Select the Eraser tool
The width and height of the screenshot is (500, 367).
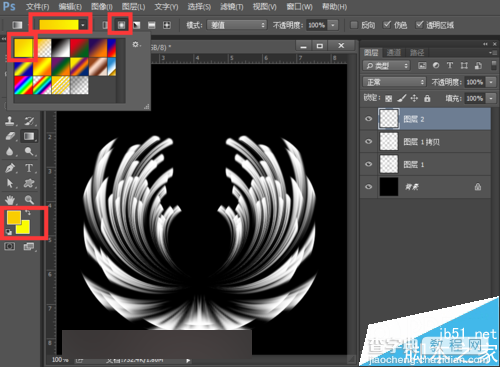tap(10, 136)
